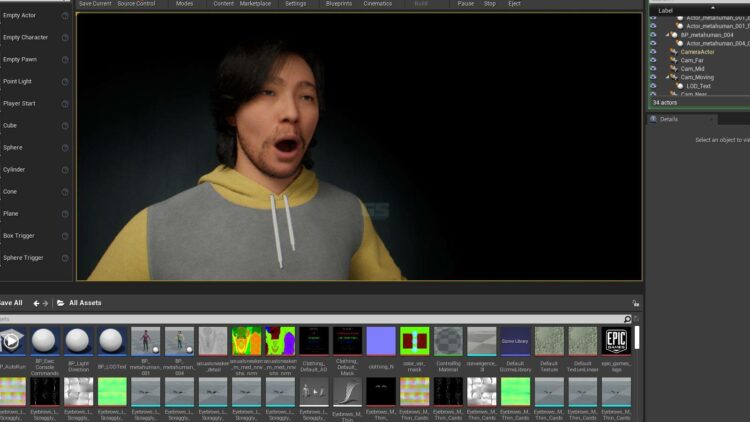
Task: Open the Modes toolbar item
Action: tap(184, 3)
